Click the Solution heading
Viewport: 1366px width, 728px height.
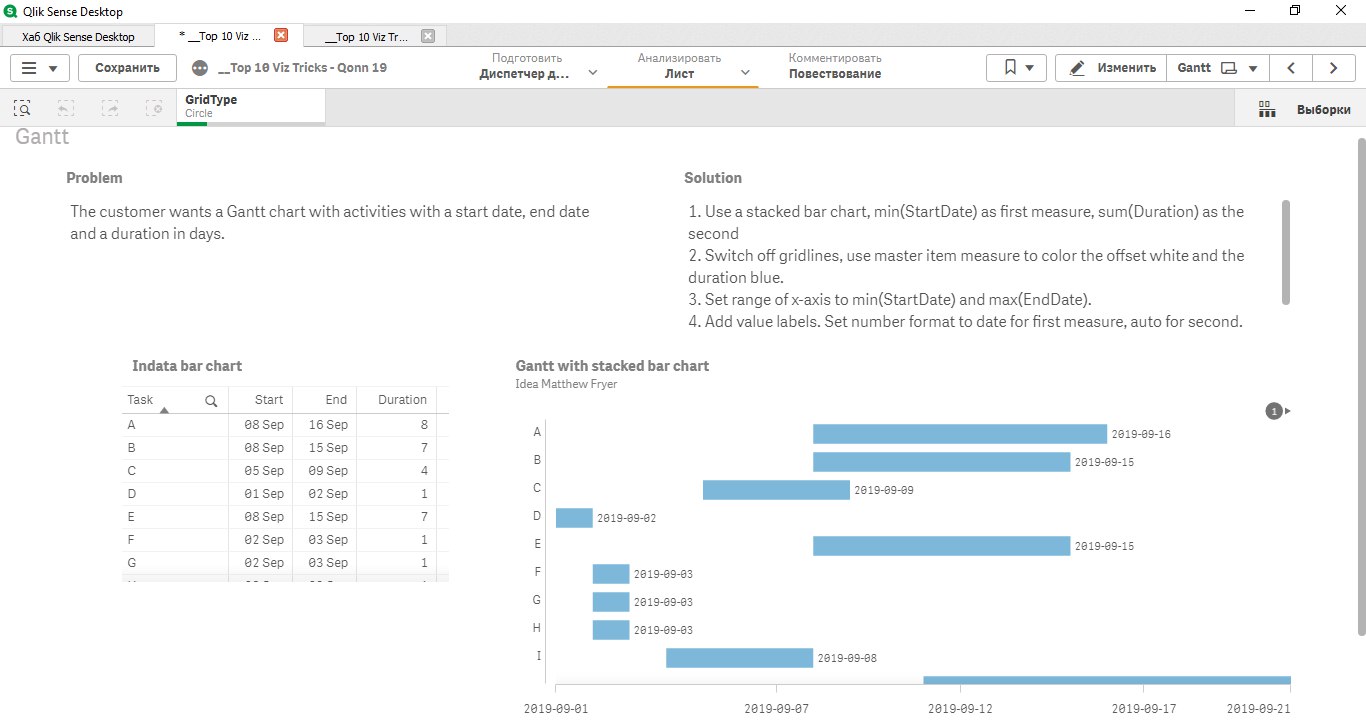[713, 178]
